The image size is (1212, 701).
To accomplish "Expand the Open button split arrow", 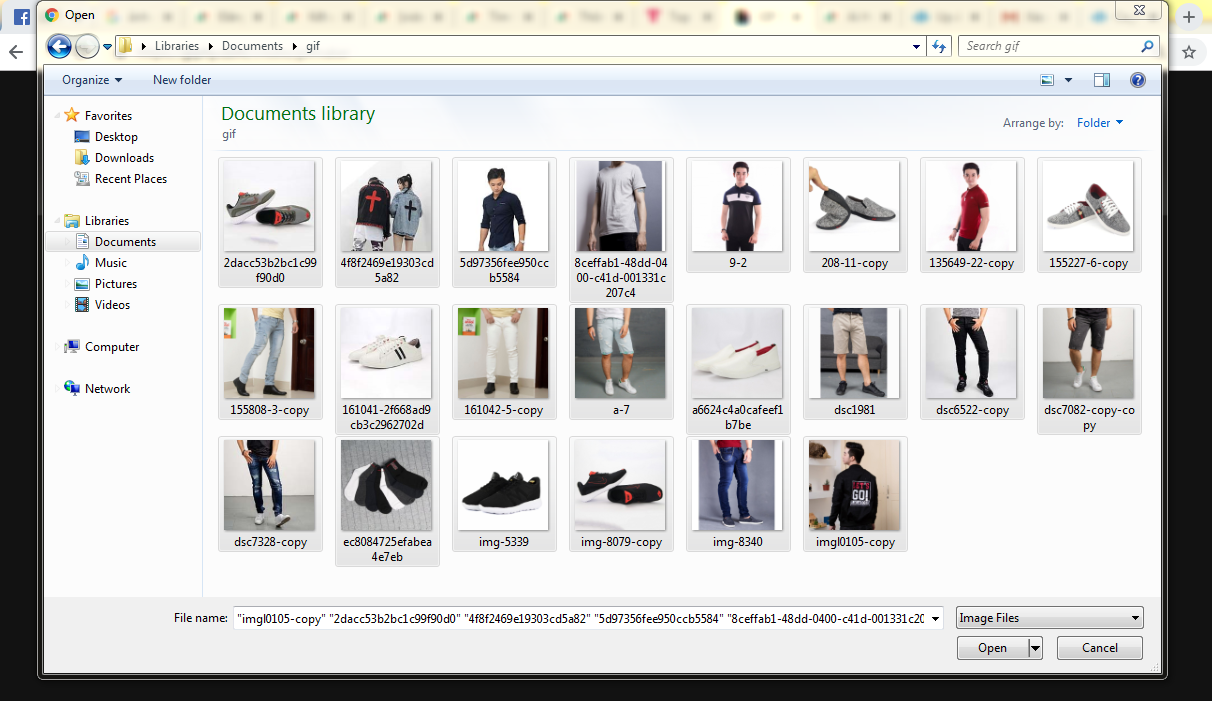I will click(1035, 648).
